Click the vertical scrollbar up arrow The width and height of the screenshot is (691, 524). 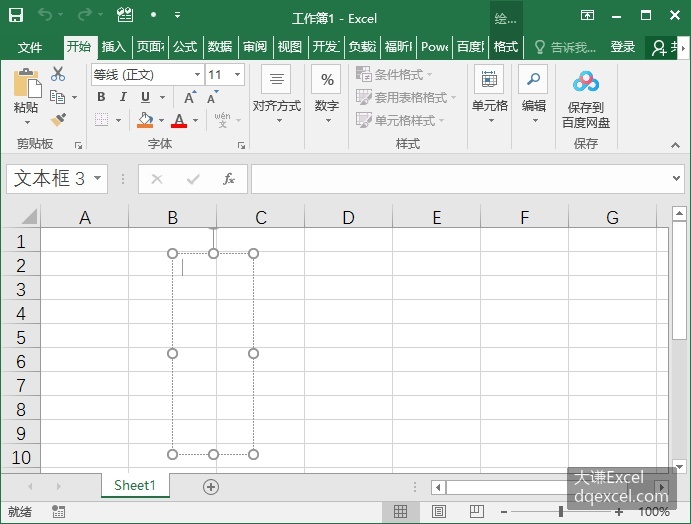(x=679, y=214)
